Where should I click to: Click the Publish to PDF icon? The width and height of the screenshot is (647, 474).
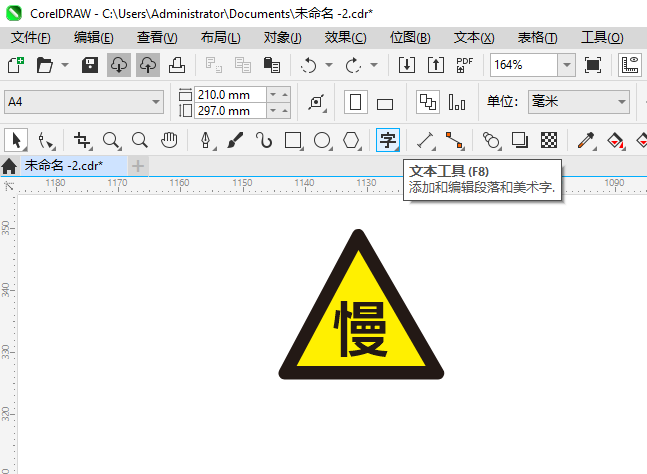(465, 65)
